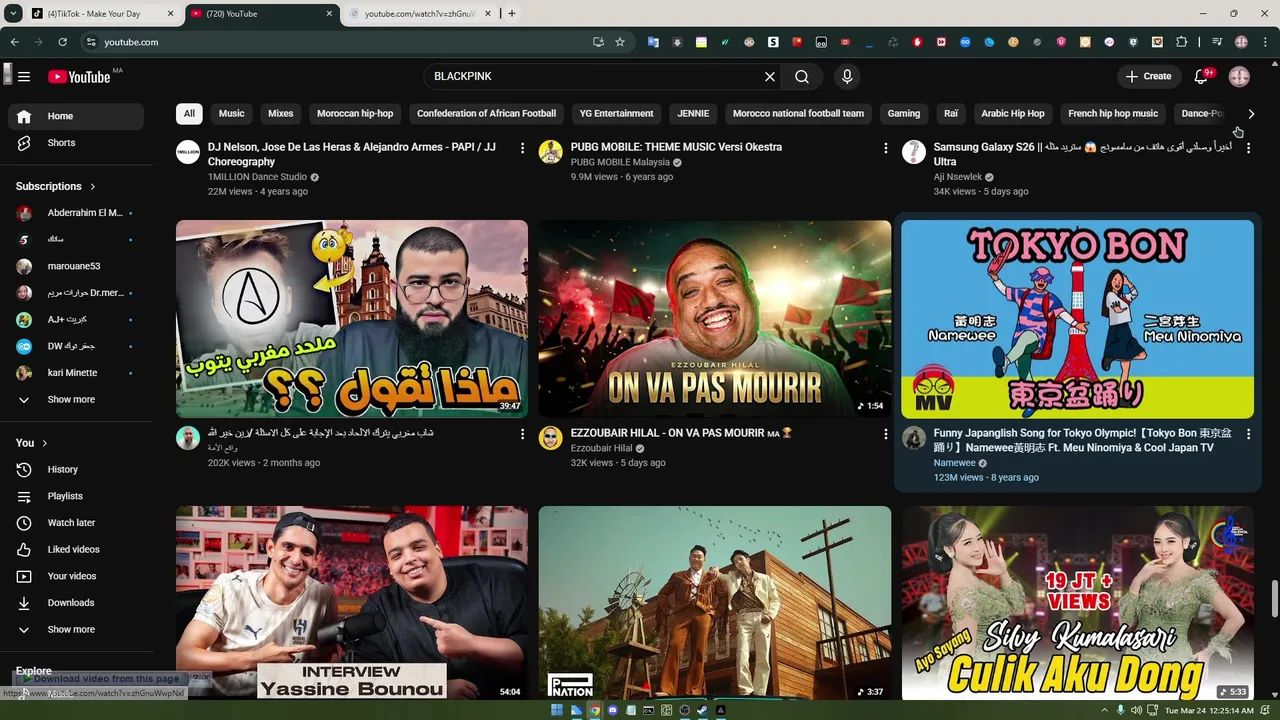The height and width of the screenshot is (720, 1280).
Task: Run search with magnifier button
Action: click(x=802, y=77)
